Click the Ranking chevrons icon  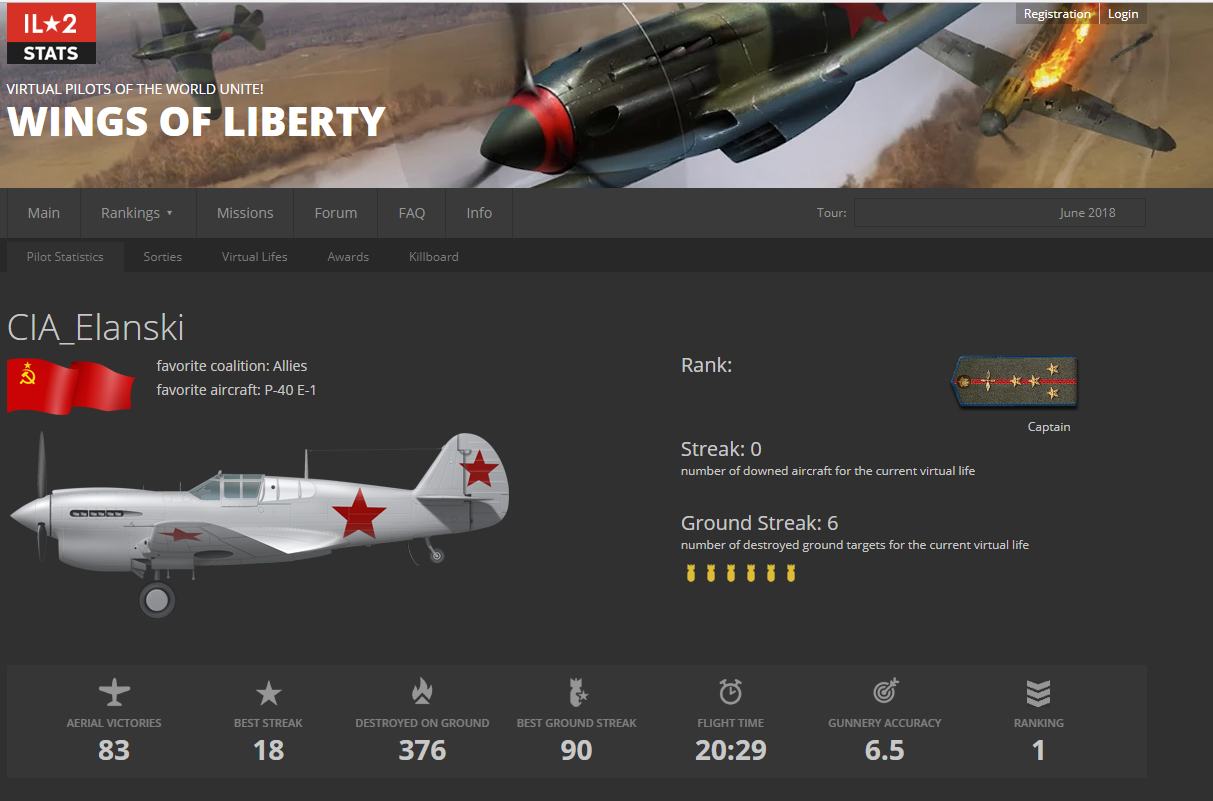(1039, 693)
